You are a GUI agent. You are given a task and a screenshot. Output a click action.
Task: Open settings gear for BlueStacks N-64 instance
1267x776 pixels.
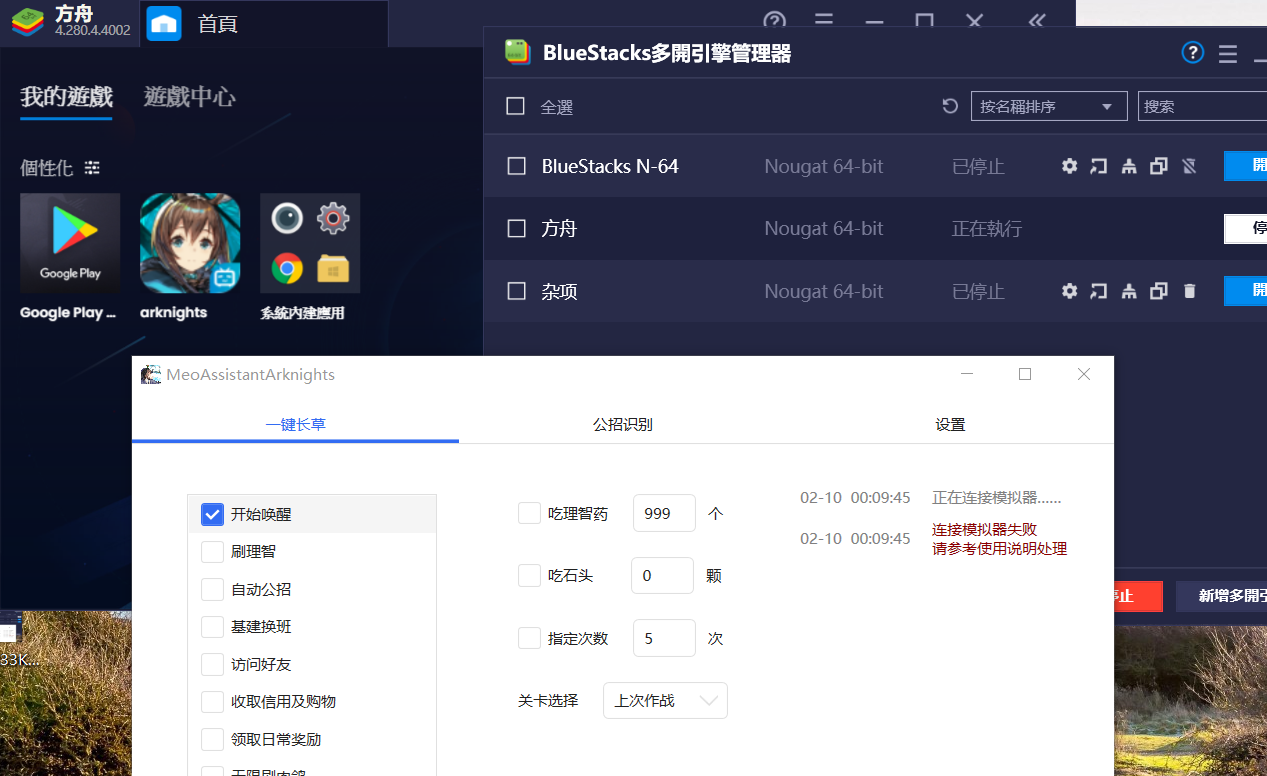tap(1069, 166)
